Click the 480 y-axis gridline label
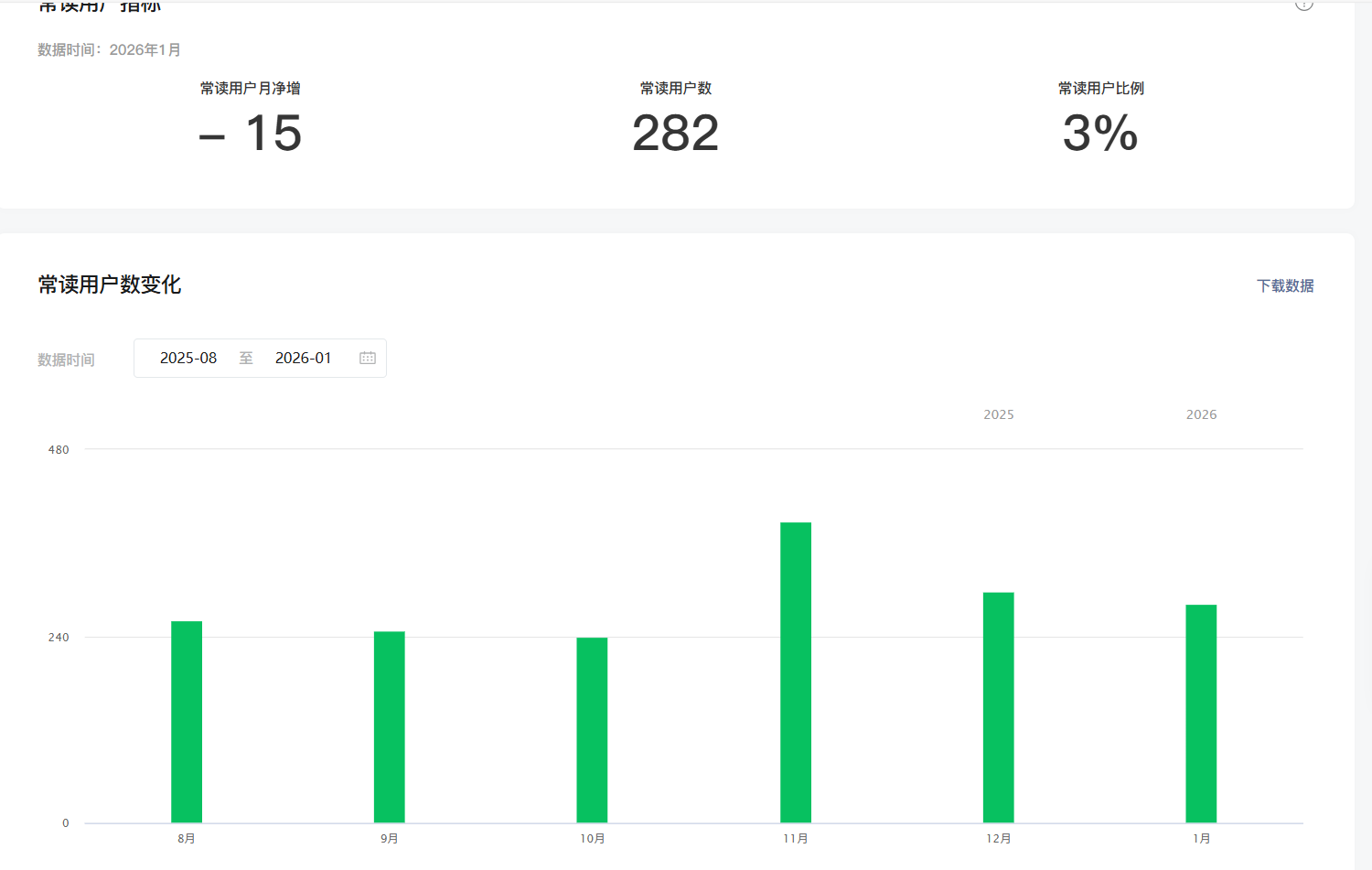Viewport: 1372px width, 870px height. 59,449
